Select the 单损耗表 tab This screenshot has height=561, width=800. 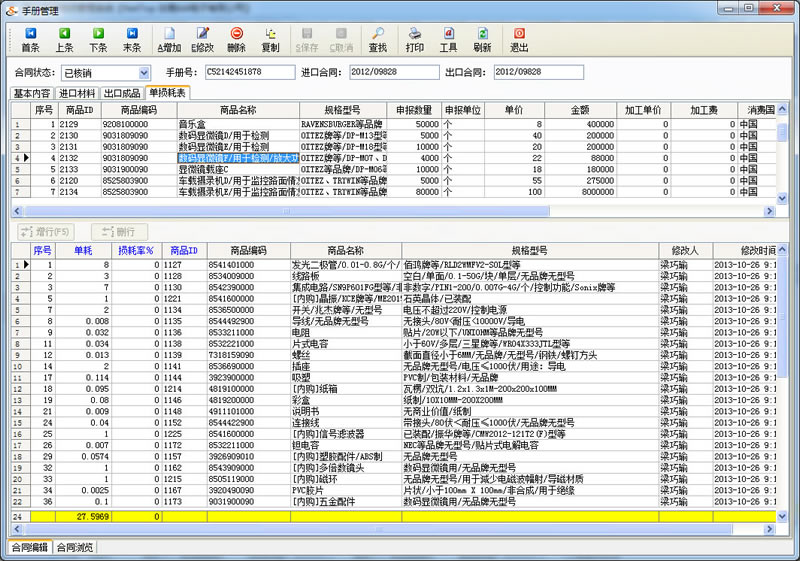[x=167, y=92]
